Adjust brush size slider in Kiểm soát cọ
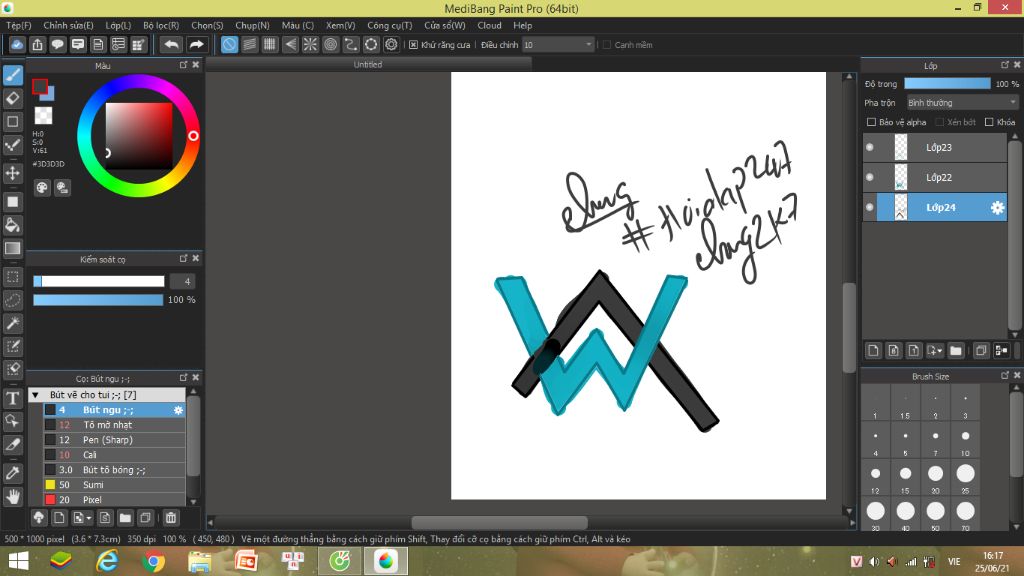This screenshot has width=1024, height=576. point(99,281)
